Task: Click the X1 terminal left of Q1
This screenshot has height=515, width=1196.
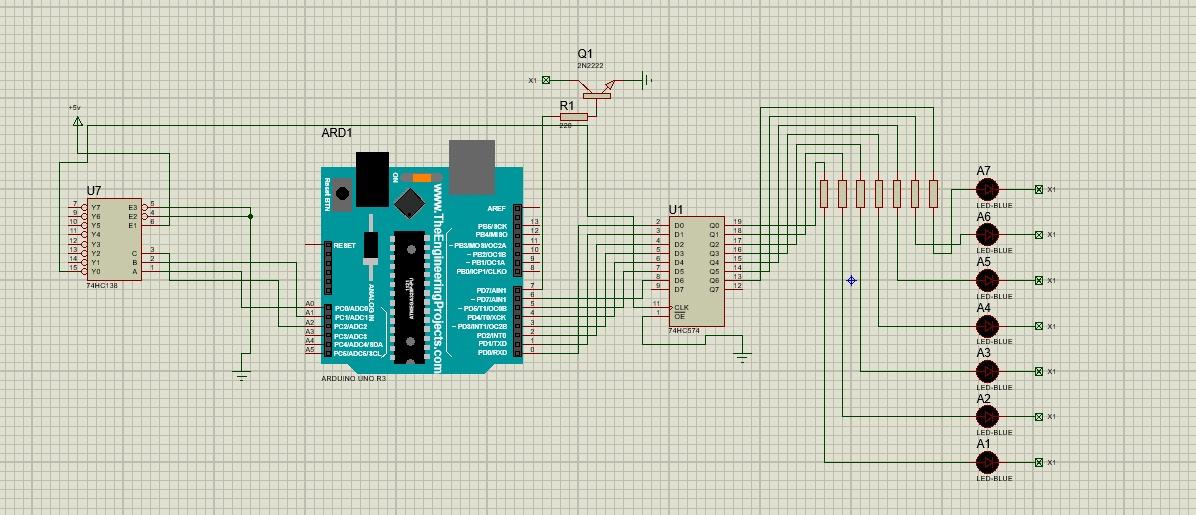Action: point(545,80)
